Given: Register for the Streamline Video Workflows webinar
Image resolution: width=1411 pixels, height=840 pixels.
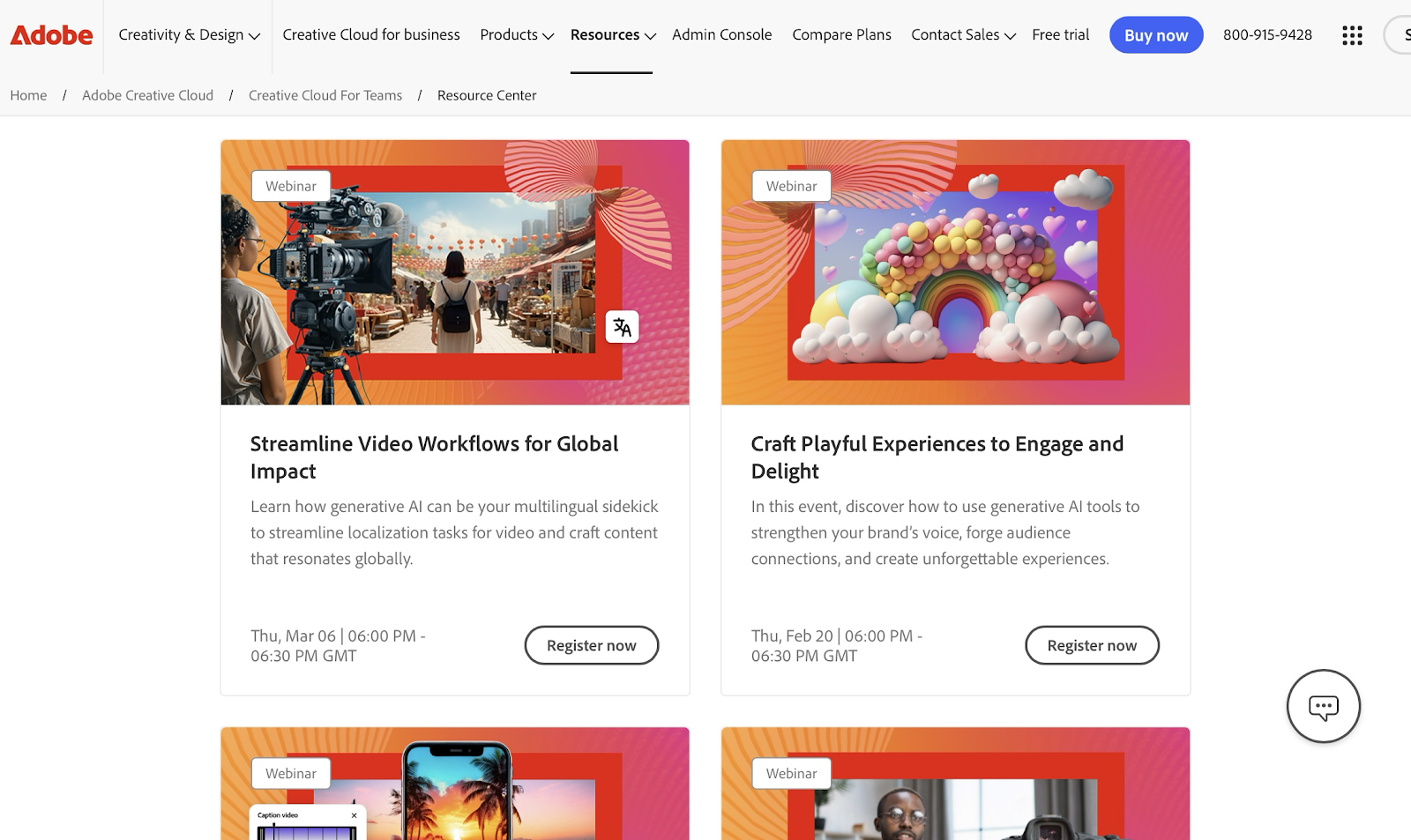Looking at the screenshot, I should pos(591,644).
